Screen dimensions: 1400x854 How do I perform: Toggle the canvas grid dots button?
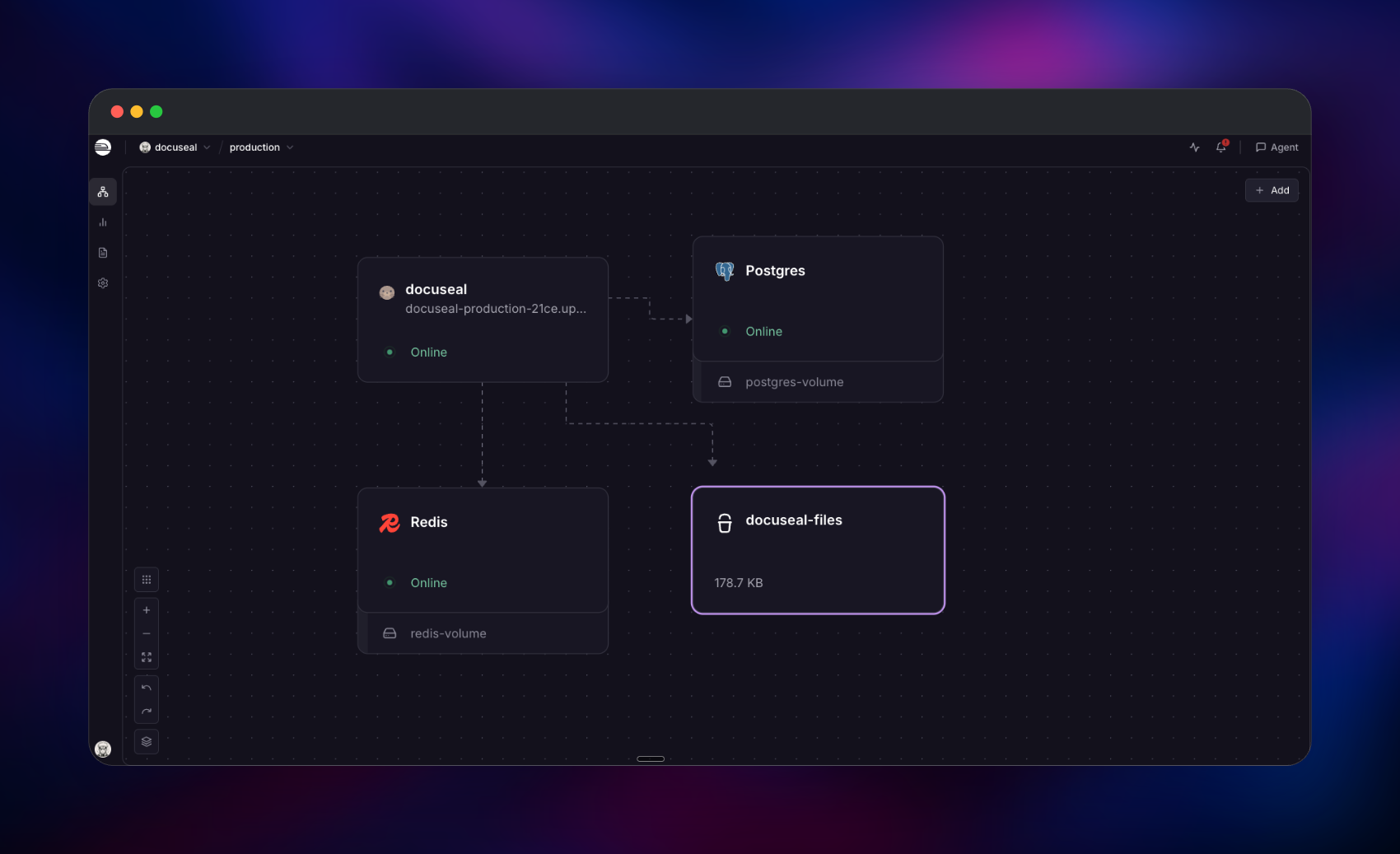(x=147, y=580)
